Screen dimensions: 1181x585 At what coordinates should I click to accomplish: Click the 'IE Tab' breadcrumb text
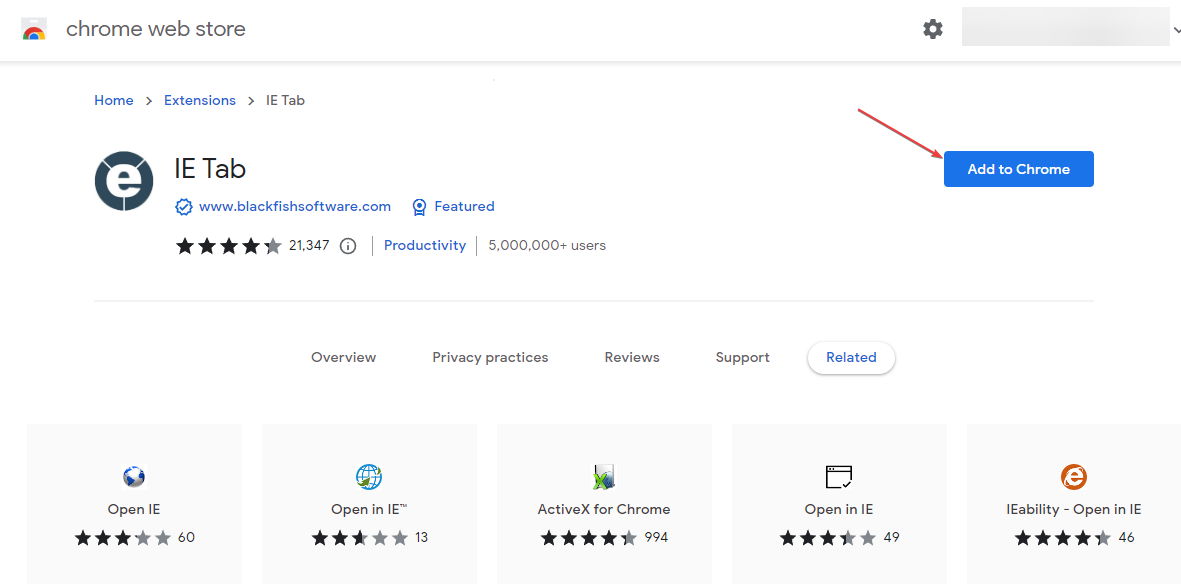285,101
